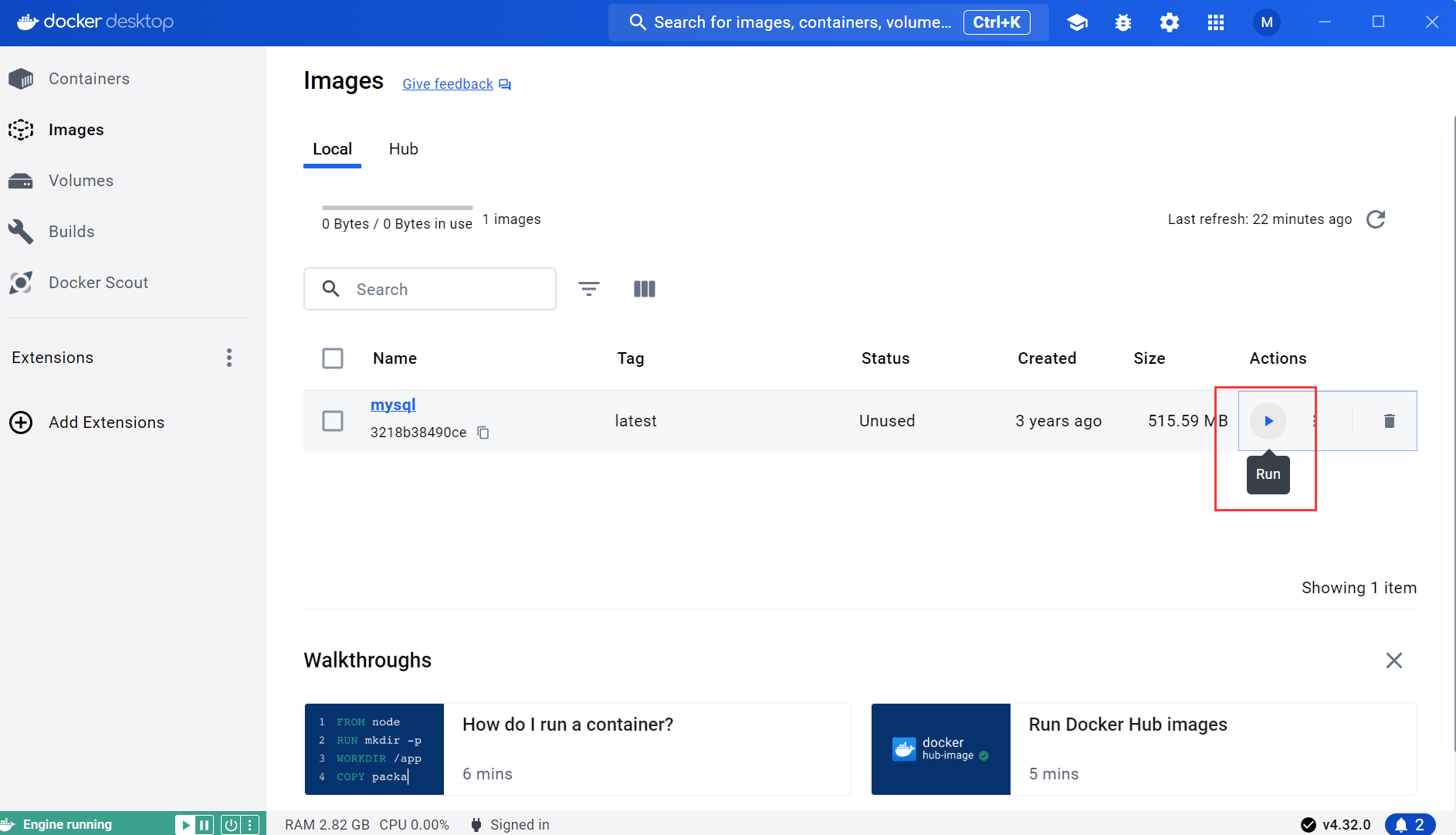
Task: Click the engine power quit button
Action: pos(231,825)
